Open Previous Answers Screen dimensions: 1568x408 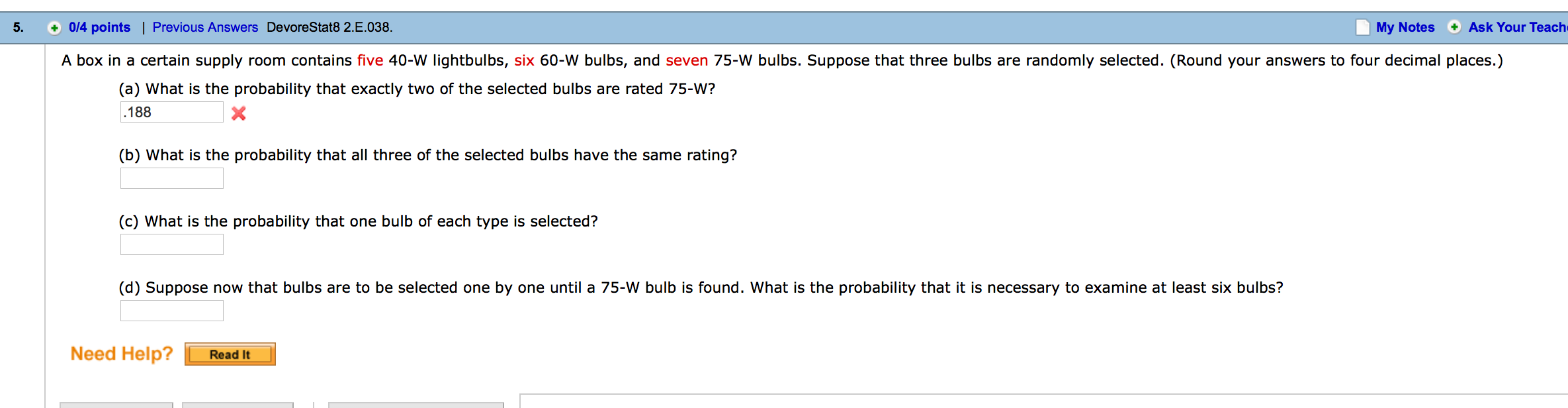204,27
